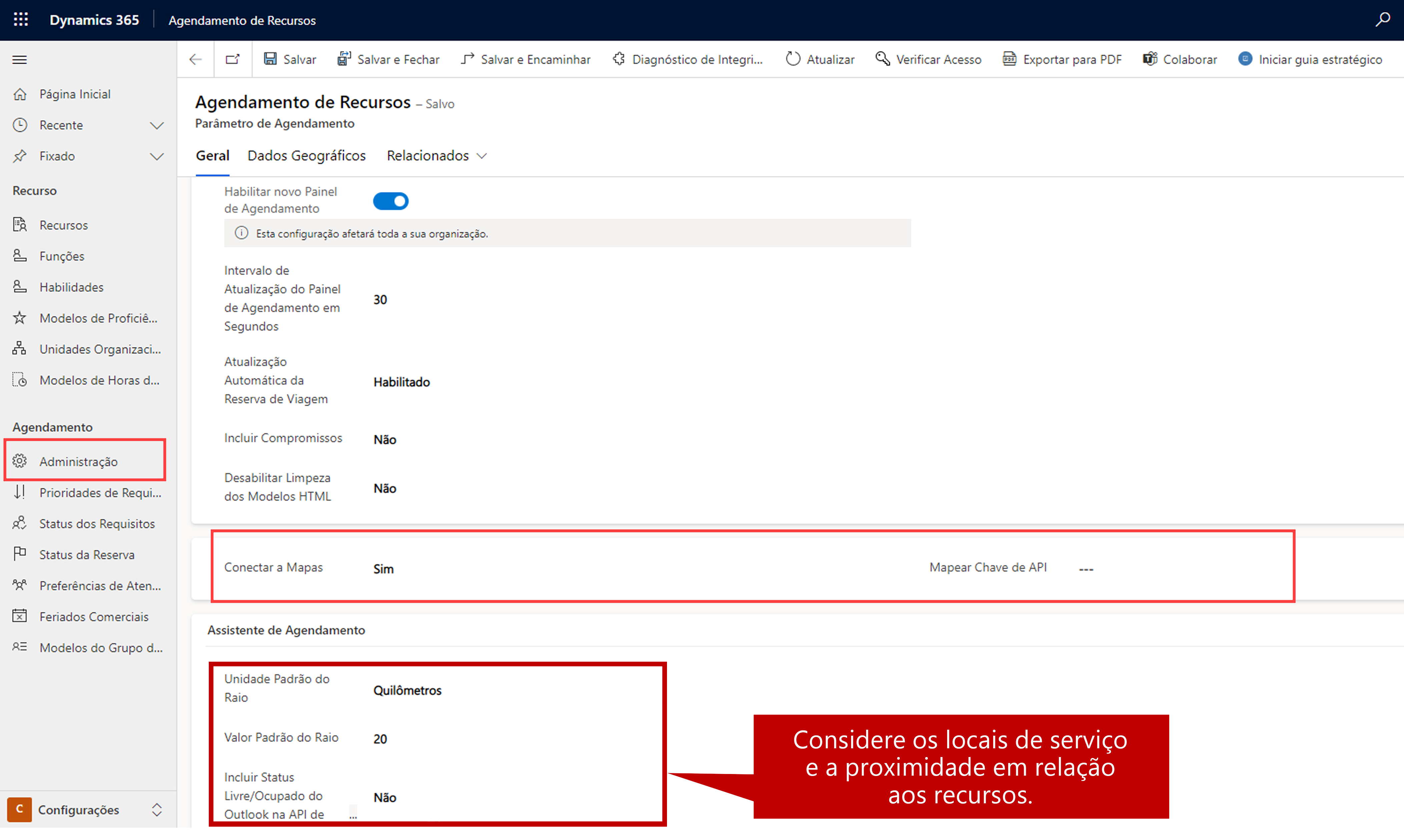Collapse the sidebar with the hamburger icon
The width and height of the screenshot is (1404, 840).
tap(20, 59)
